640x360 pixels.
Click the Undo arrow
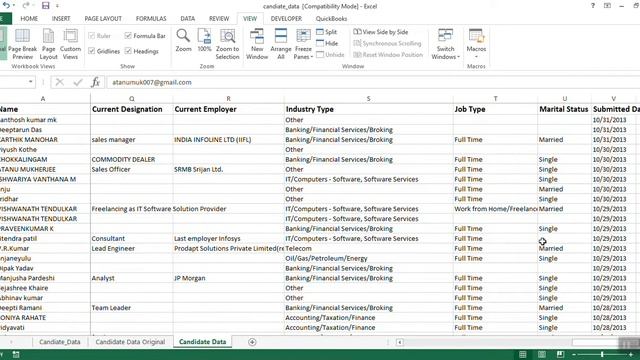7,6
